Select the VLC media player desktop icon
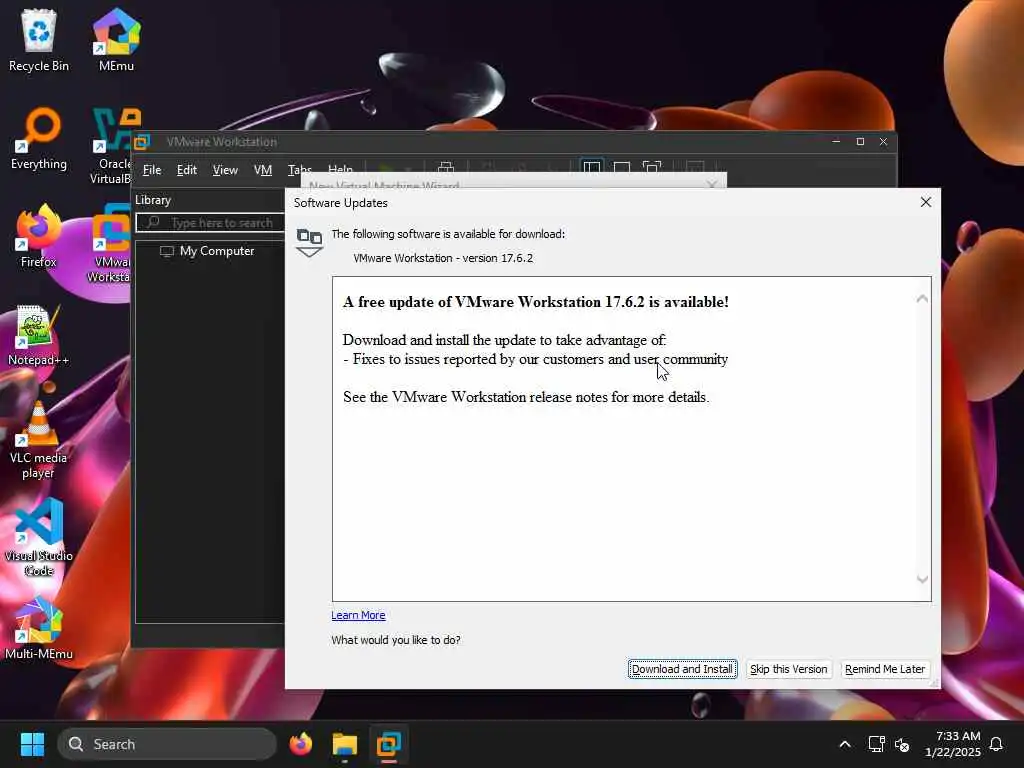 [x=39, y=440]
